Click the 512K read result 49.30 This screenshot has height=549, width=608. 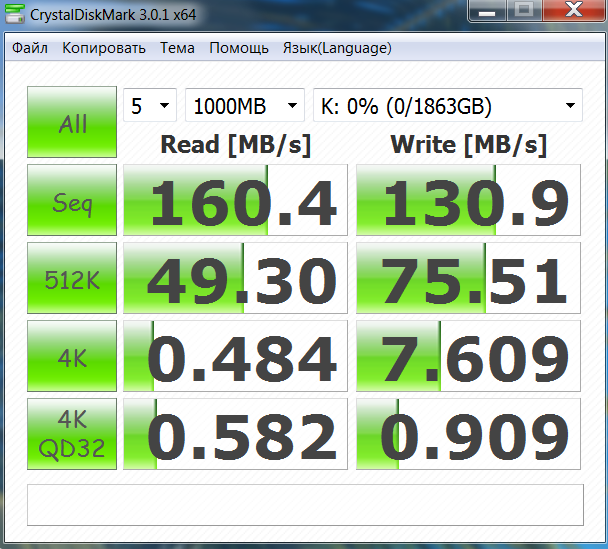pyautogui.click(x=235, y=278)
